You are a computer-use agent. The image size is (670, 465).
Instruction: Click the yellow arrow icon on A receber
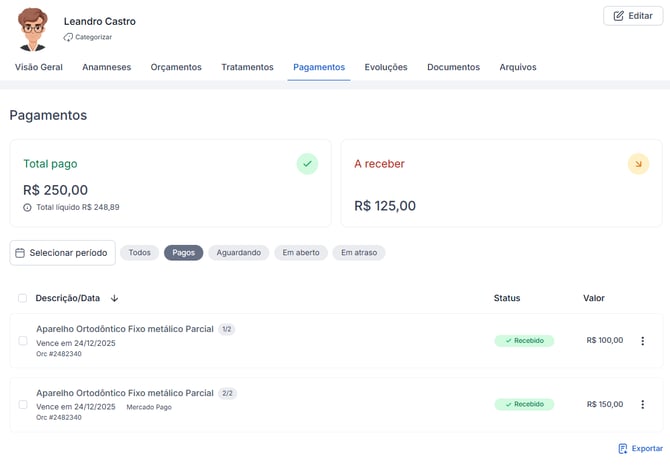(x=638, y=164)
